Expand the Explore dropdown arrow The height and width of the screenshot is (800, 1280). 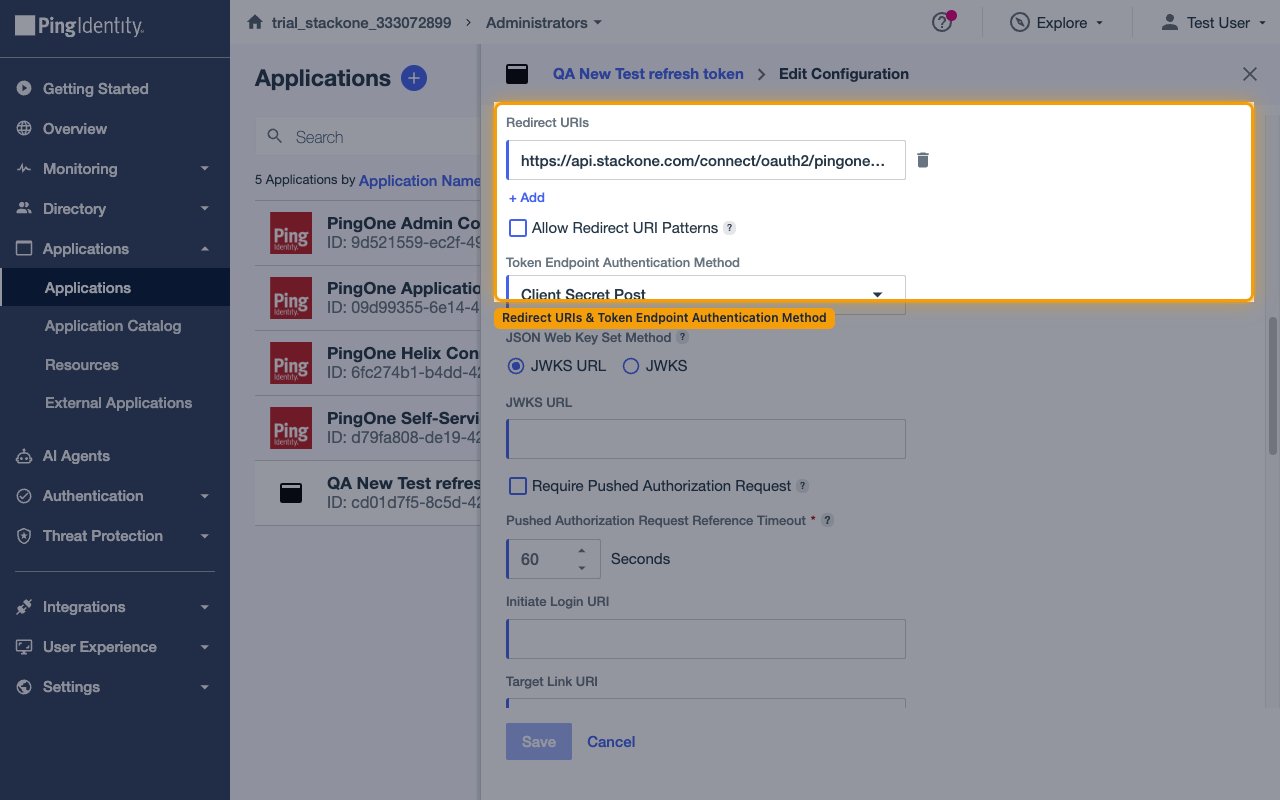point(1099,23)
